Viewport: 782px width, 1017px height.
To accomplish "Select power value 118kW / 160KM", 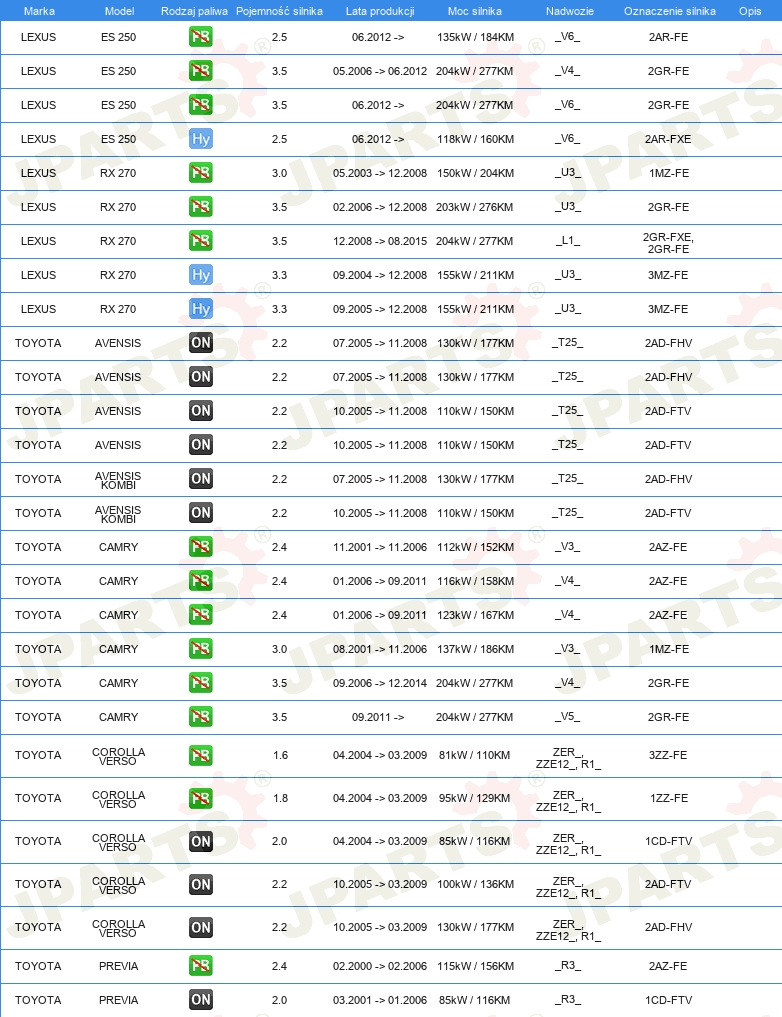I will pyautogui.click(x=475, y=139).
